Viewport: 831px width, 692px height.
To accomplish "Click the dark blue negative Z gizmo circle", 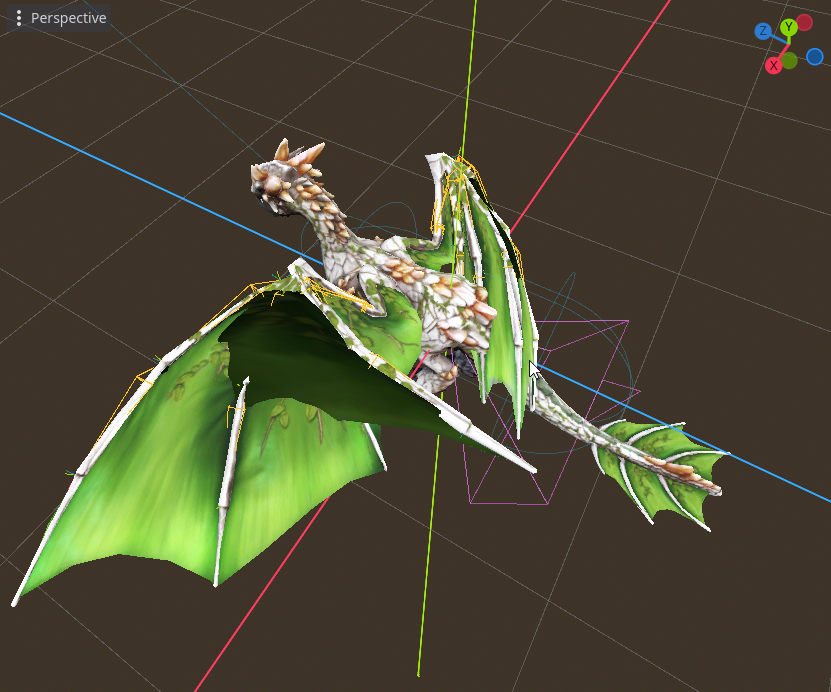I will [x=814, y=57].
